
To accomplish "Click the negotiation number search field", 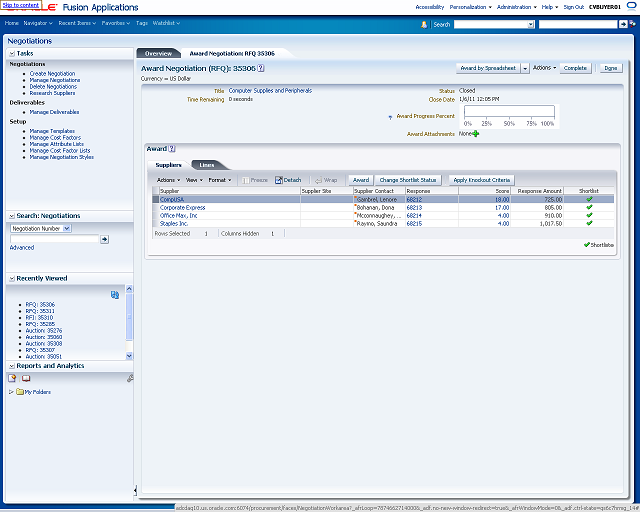I will tap(55, 239).
